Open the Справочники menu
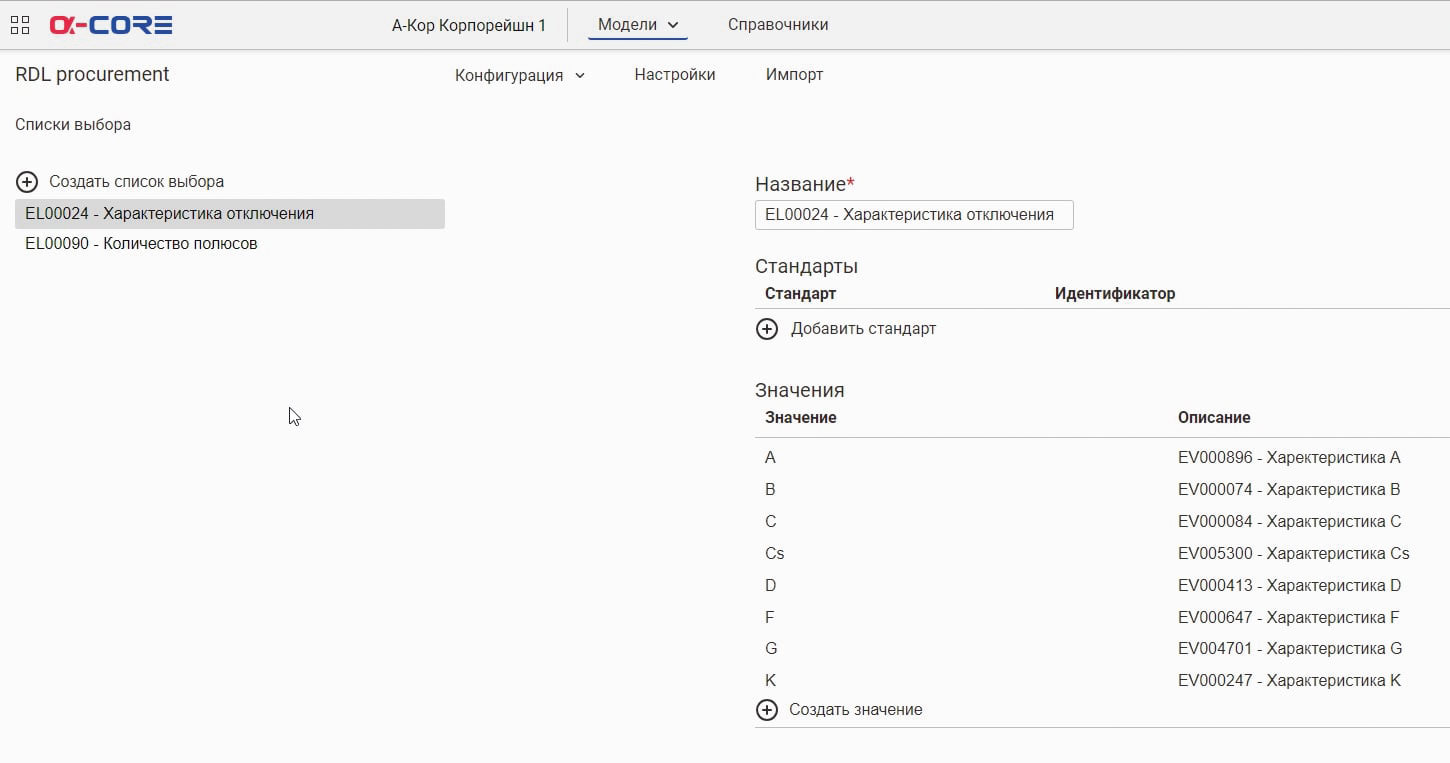Screen dimensions: 1450x763 778,25
